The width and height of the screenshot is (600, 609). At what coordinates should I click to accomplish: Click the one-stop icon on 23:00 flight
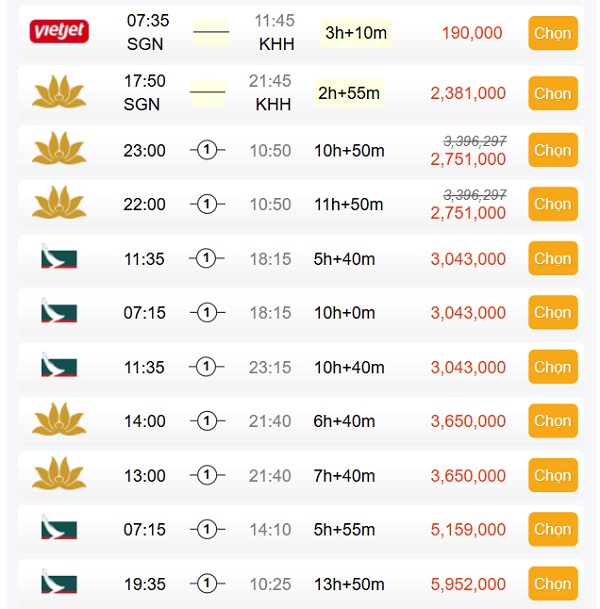[207, 150]
